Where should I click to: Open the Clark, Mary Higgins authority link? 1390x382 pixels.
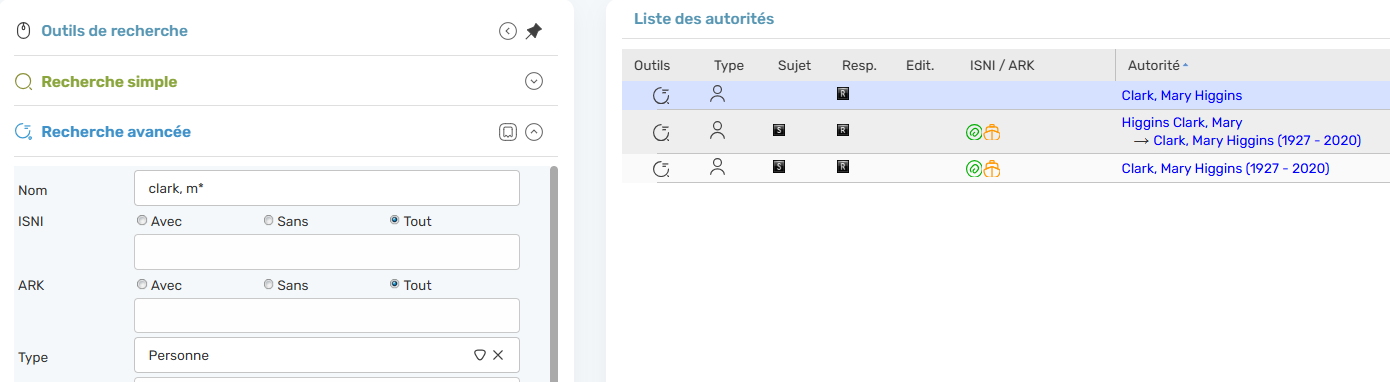[1182, 96]
